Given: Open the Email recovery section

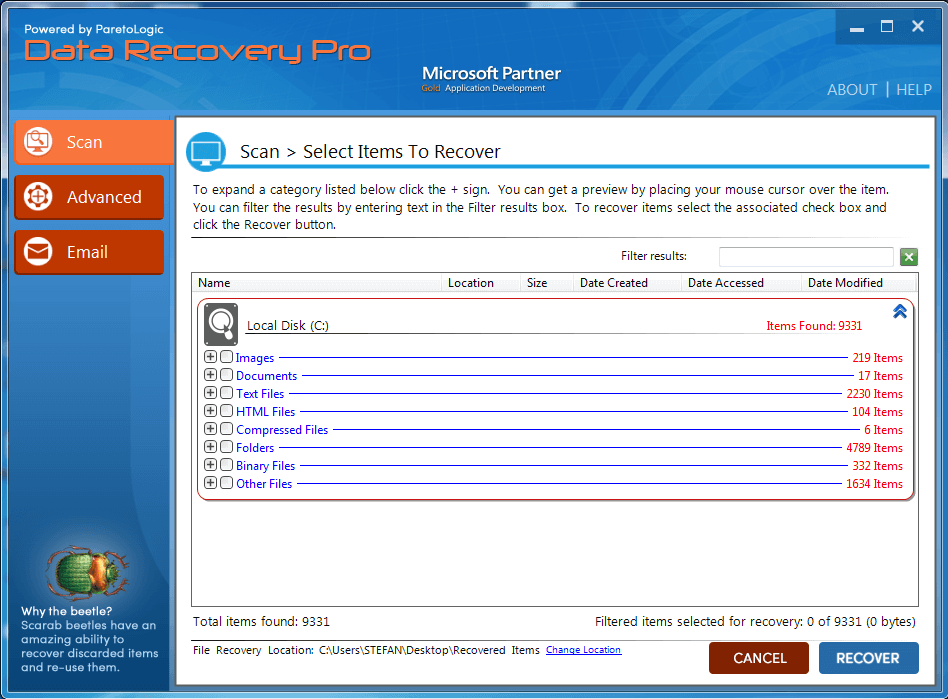Looking at the screenshot, I should click(89, 252).
